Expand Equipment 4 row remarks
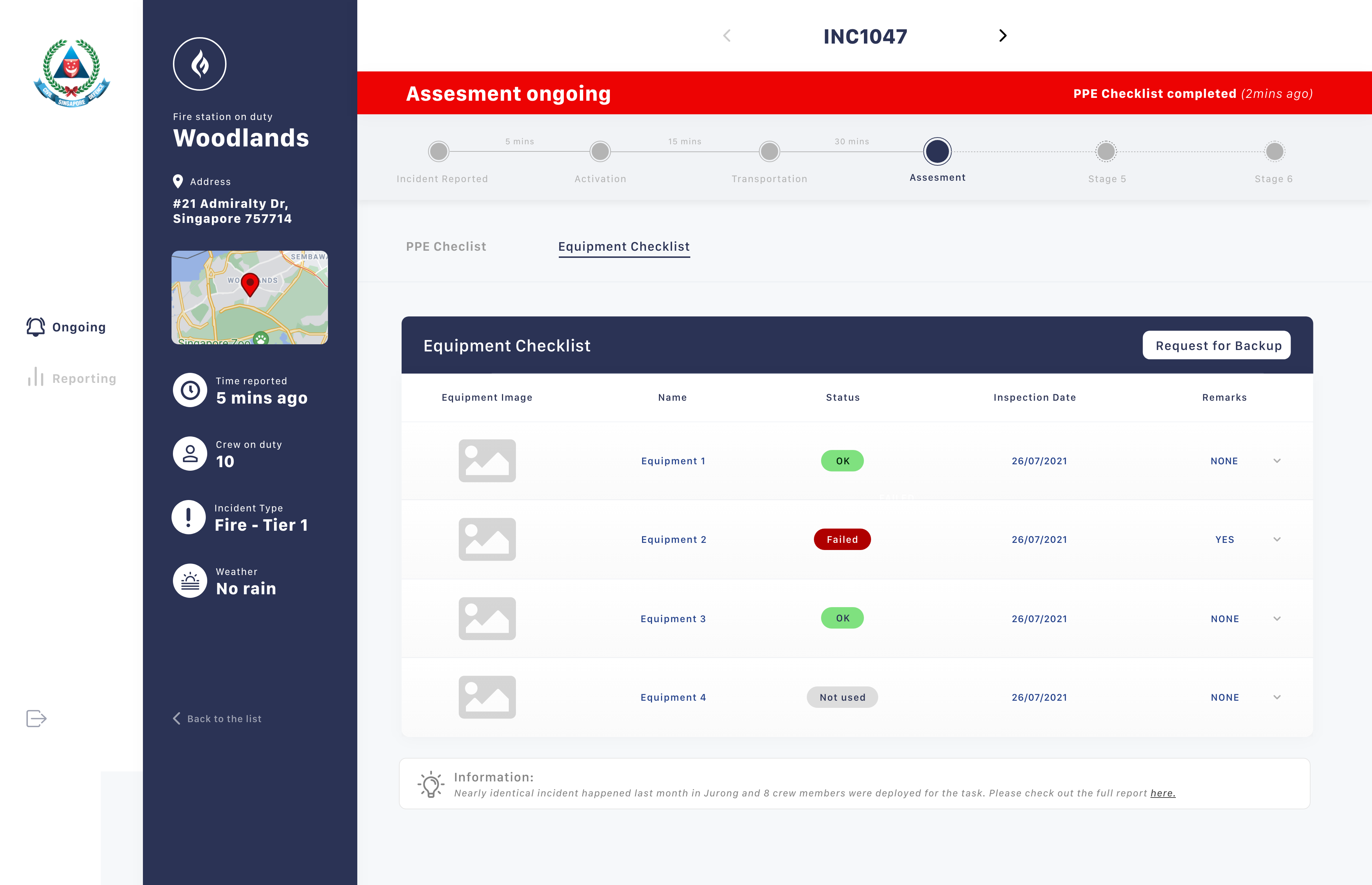The image size is (1372, 885). (1277, 697)
